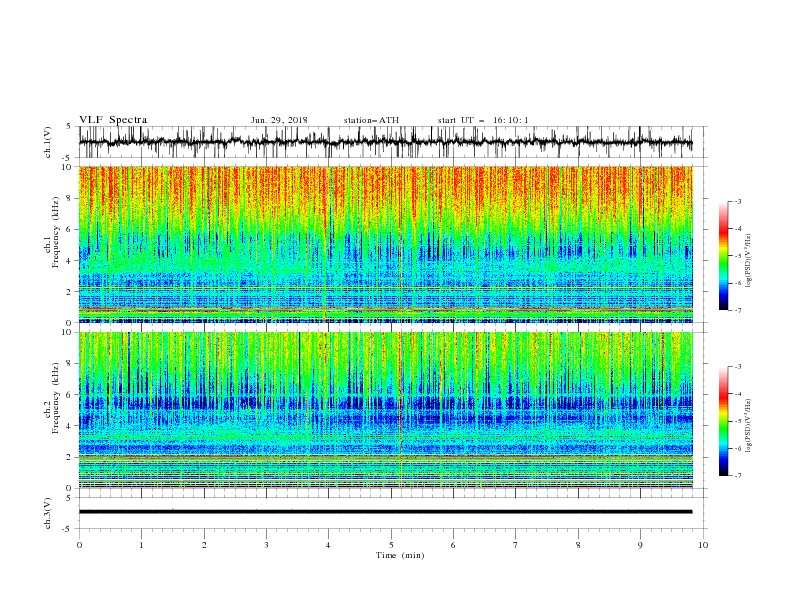The height and width of the screenshot is (612, 792).
Task: Select the "start UT = 16:10:1" text
Action: pyautogui.click(x=483, y=120)
